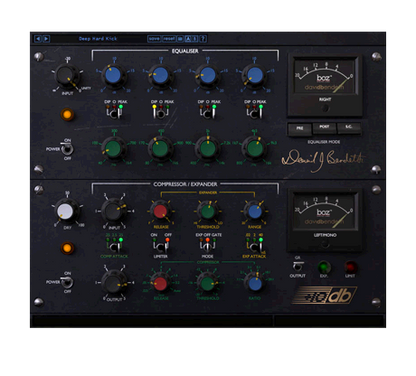This screenshot has height=376, width=416.
Task: Select the B state button
Action: pyautogui.click(x=195, y=39)
